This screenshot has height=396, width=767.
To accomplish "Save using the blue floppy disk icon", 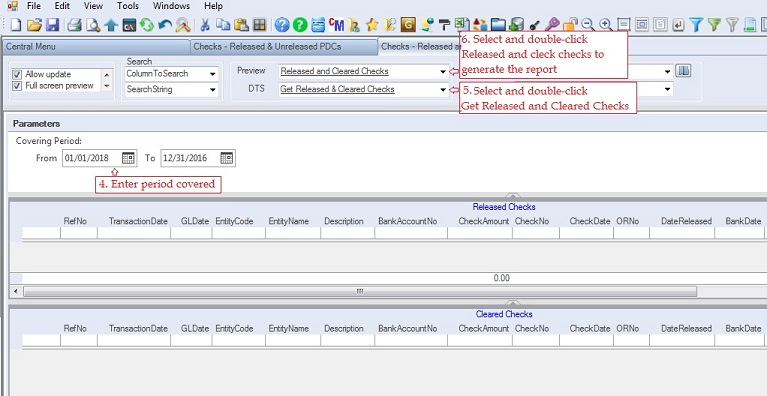I will (52, 24).
